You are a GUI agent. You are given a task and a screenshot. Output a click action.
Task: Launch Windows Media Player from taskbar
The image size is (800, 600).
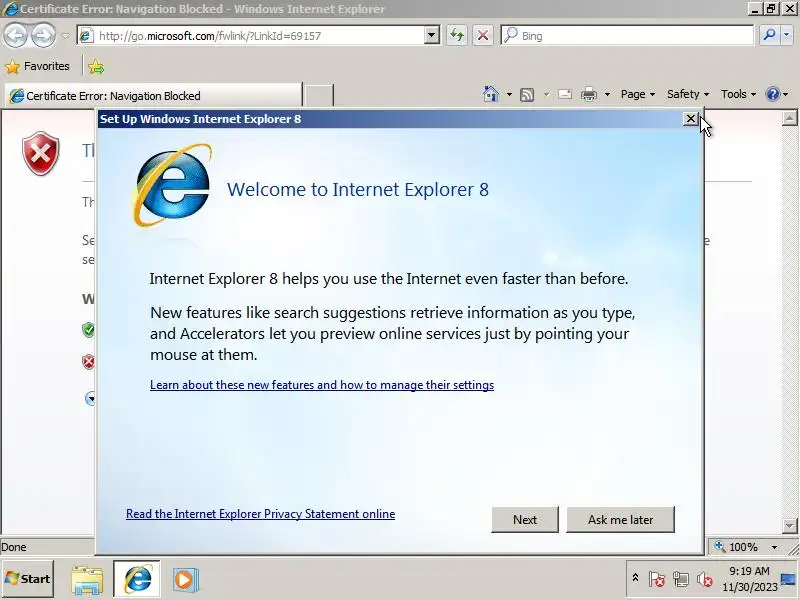tap(185, 580)
